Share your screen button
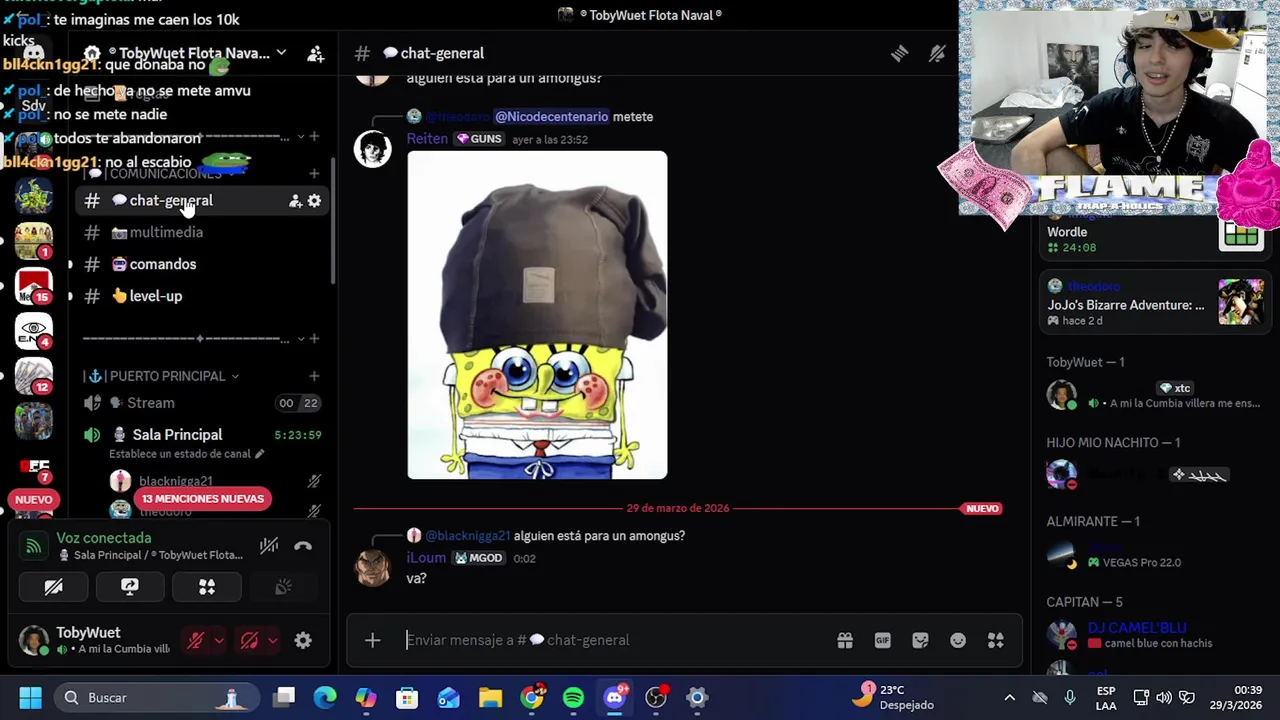1280x720 pixels. pyautogui.click(x=130, y=587)
